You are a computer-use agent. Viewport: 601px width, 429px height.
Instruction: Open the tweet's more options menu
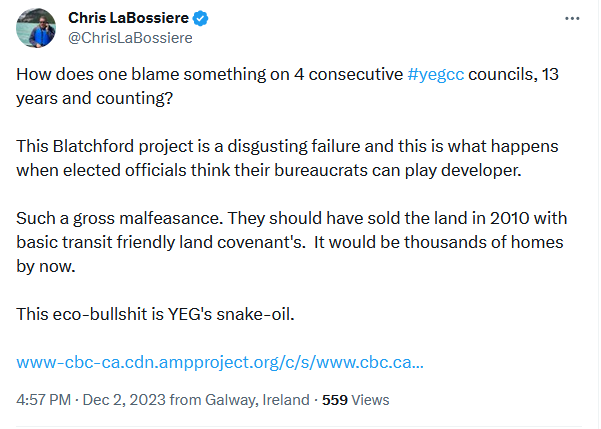571,19
